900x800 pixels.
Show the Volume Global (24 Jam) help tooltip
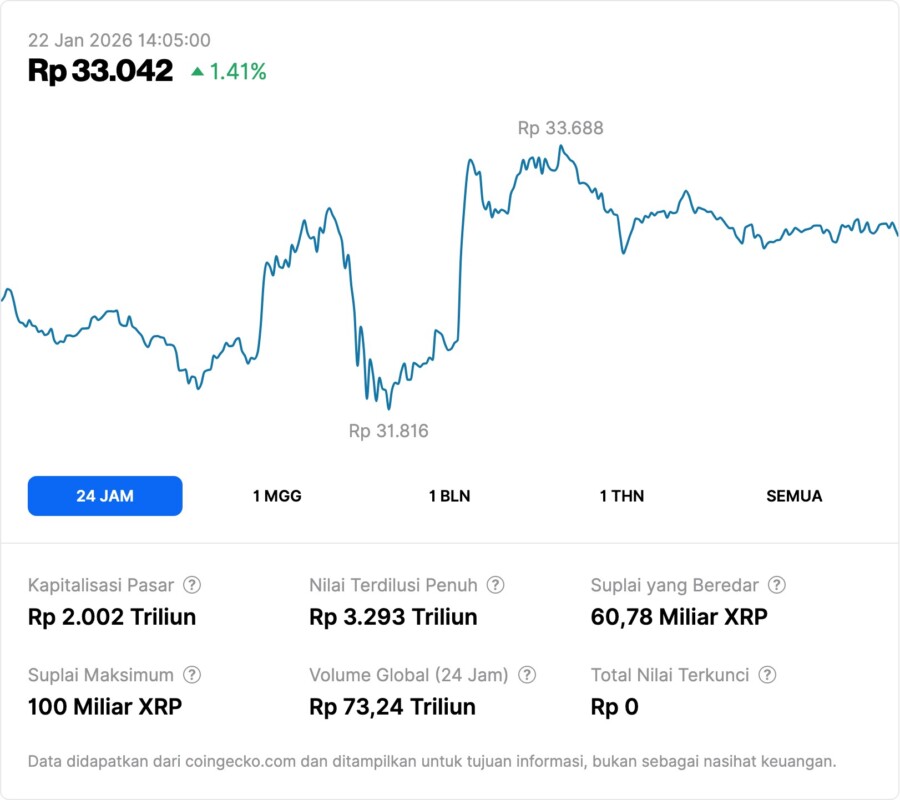point(527,675)
